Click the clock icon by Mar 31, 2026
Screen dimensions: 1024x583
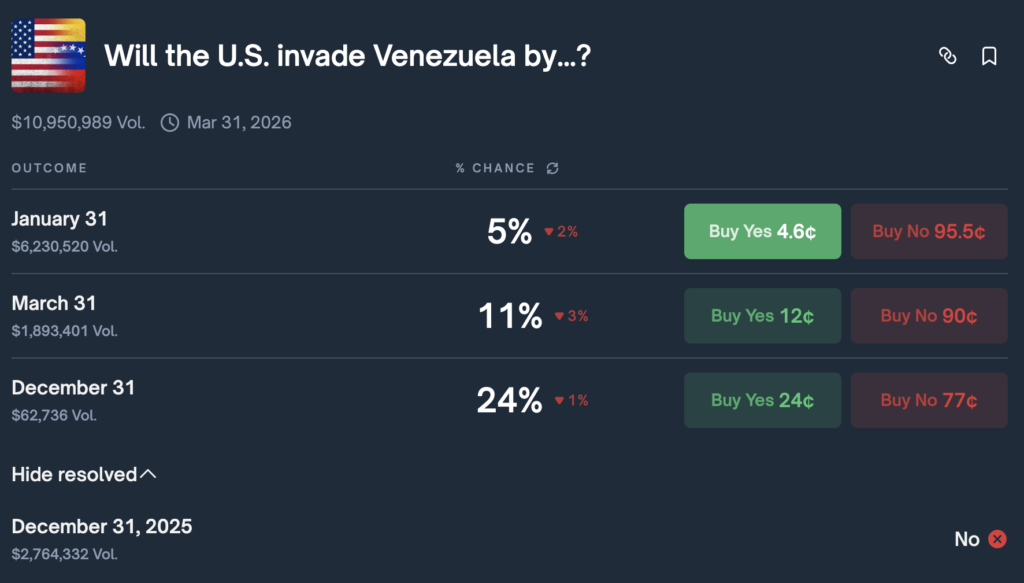pos(170,123)
